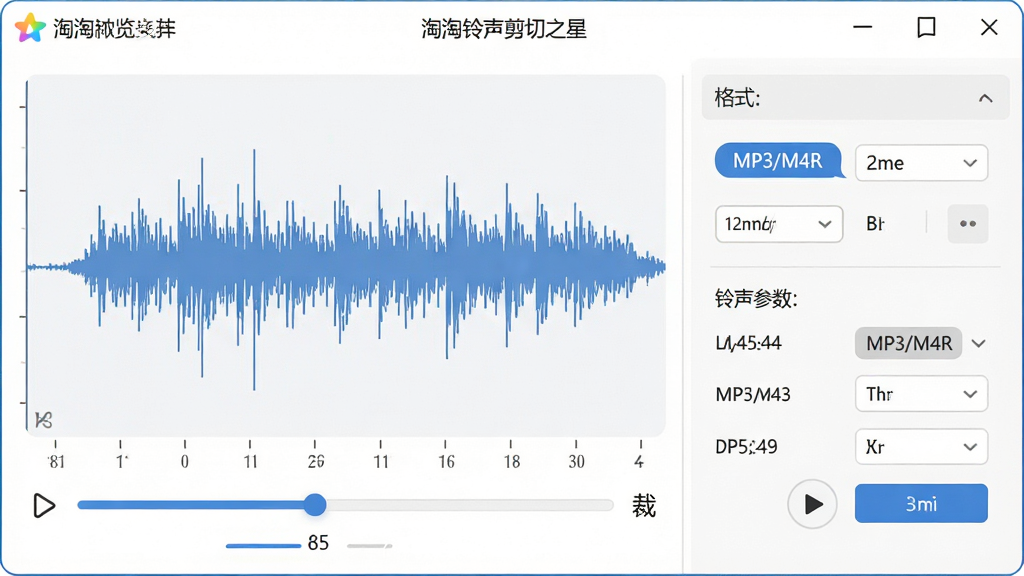Click the two-dot options button
The height and width of the screenshot is (576, 1024).
click(967, 224)
